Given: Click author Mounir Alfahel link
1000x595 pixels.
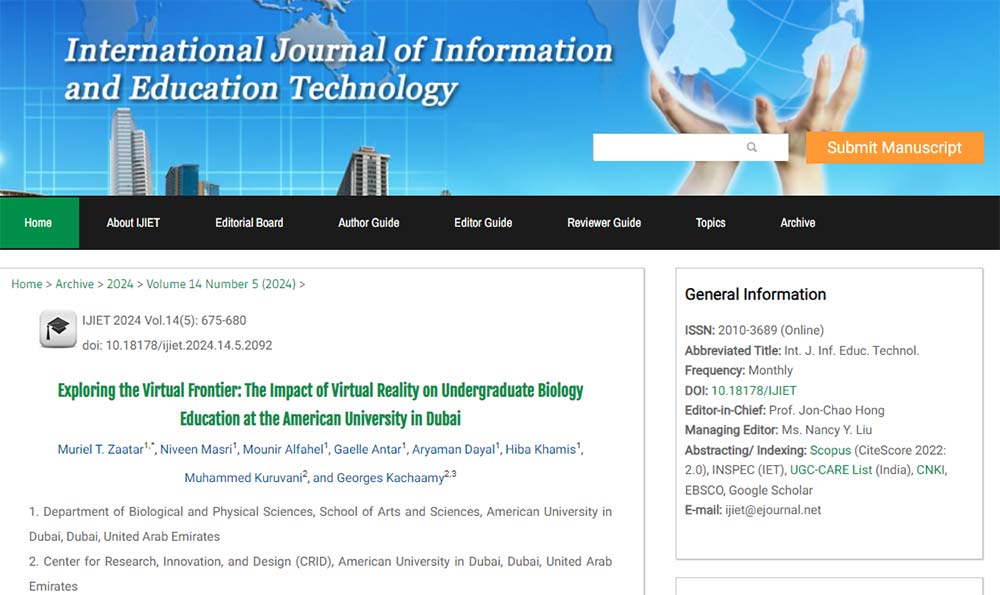Looking at the screenshot, I should click(x=283, y=450).
